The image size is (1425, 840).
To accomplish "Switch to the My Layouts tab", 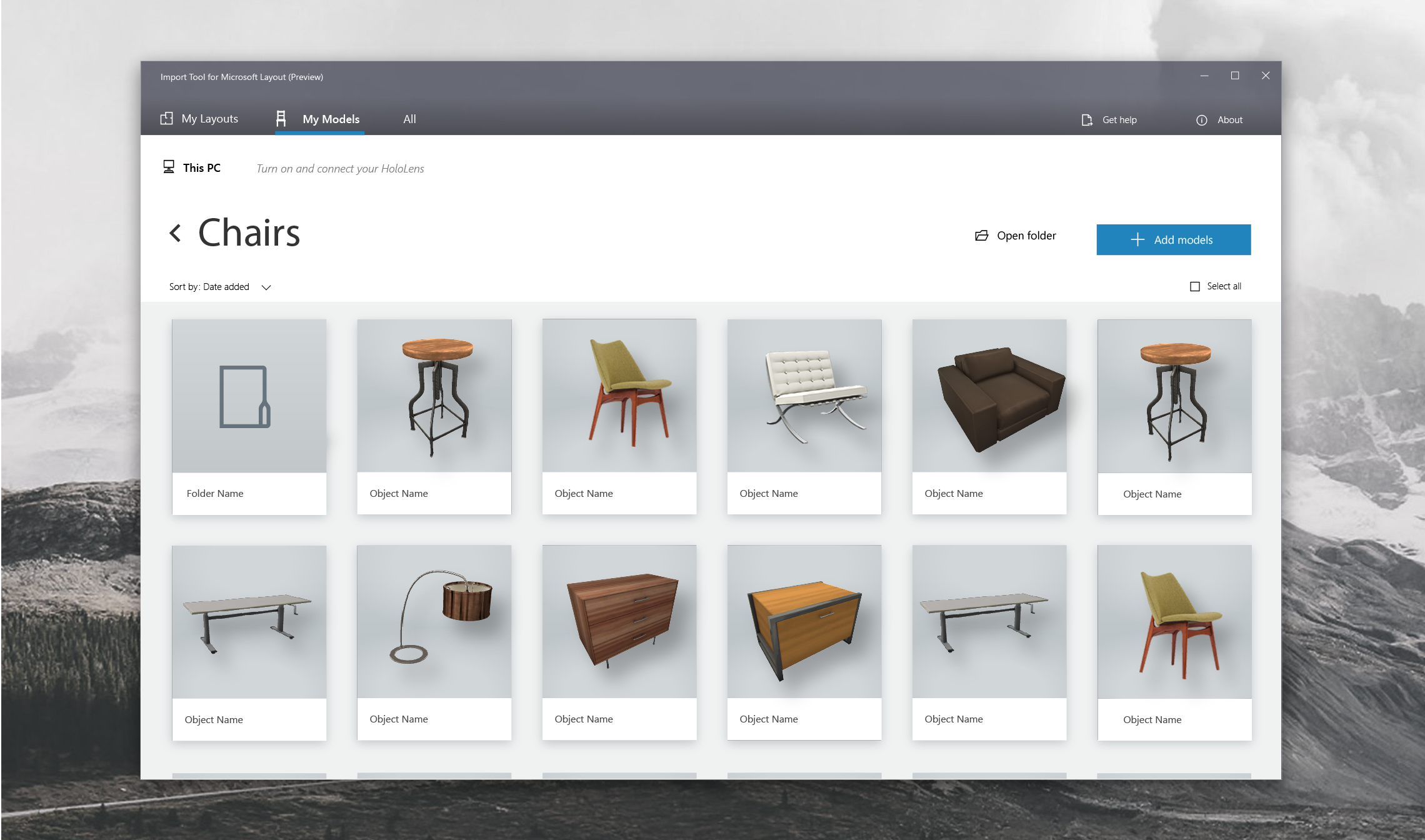I will coord(199,119).
